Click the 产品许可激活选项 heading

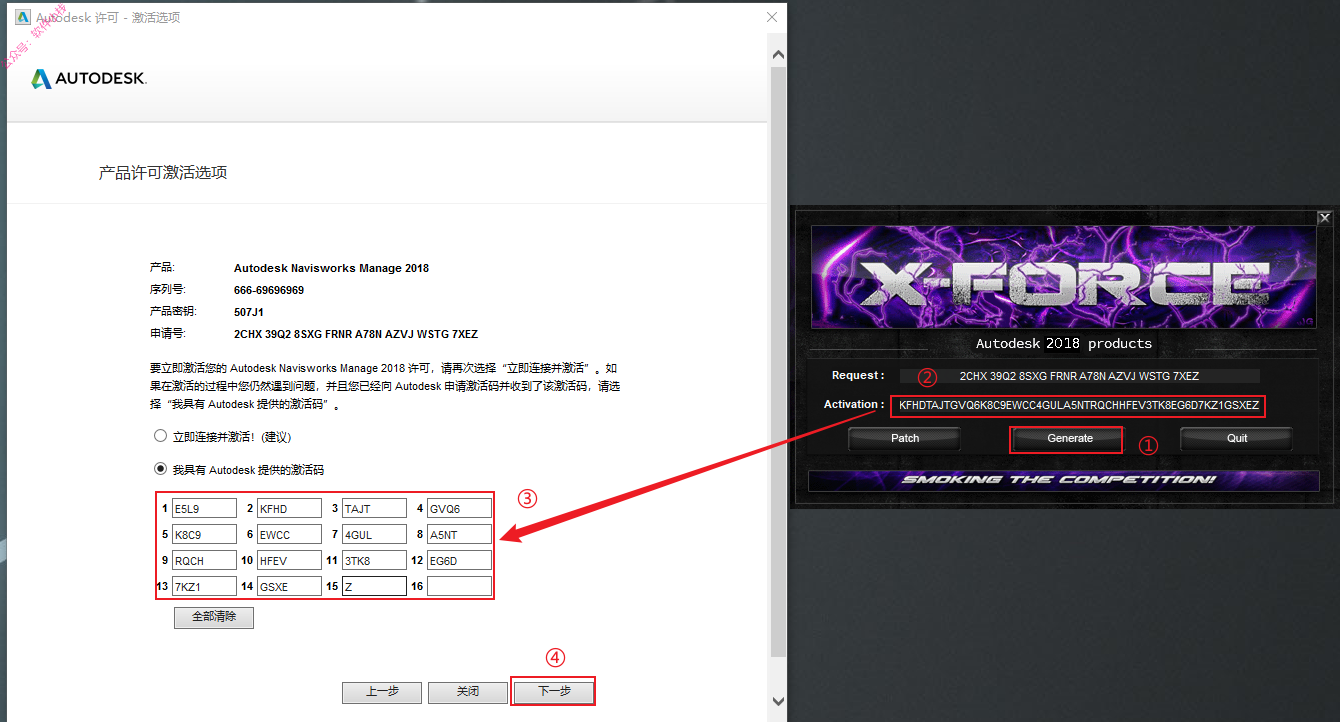coord(163,173)
